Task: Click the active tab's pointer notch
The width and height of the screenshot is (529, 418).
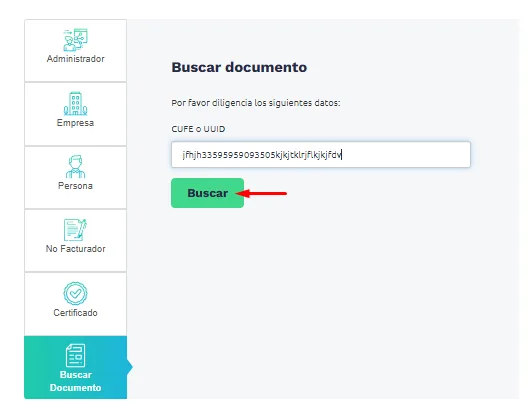Action: tap(130, 367)
